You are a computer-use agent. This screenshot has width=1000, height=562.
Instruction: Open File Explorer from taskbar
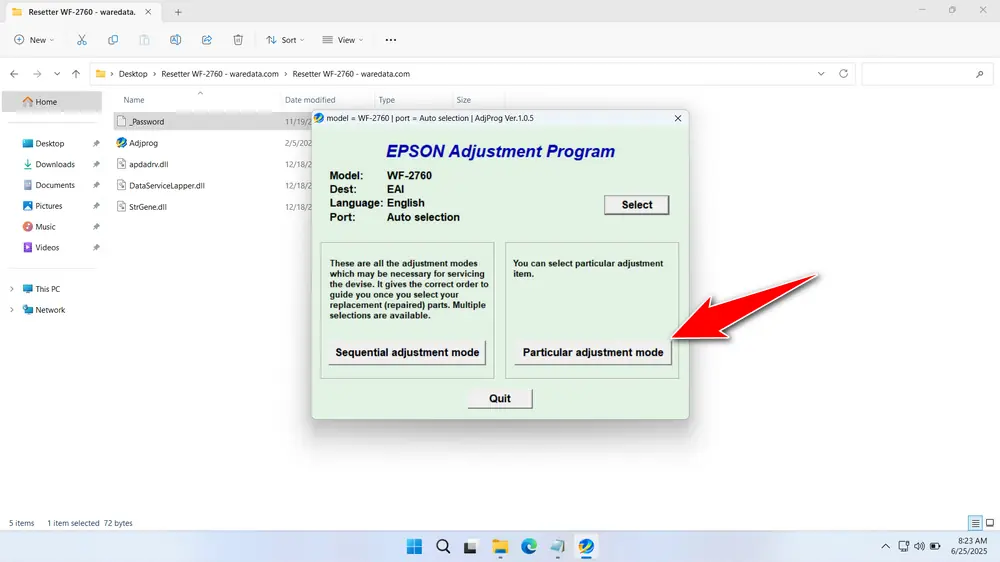[500, 547]
